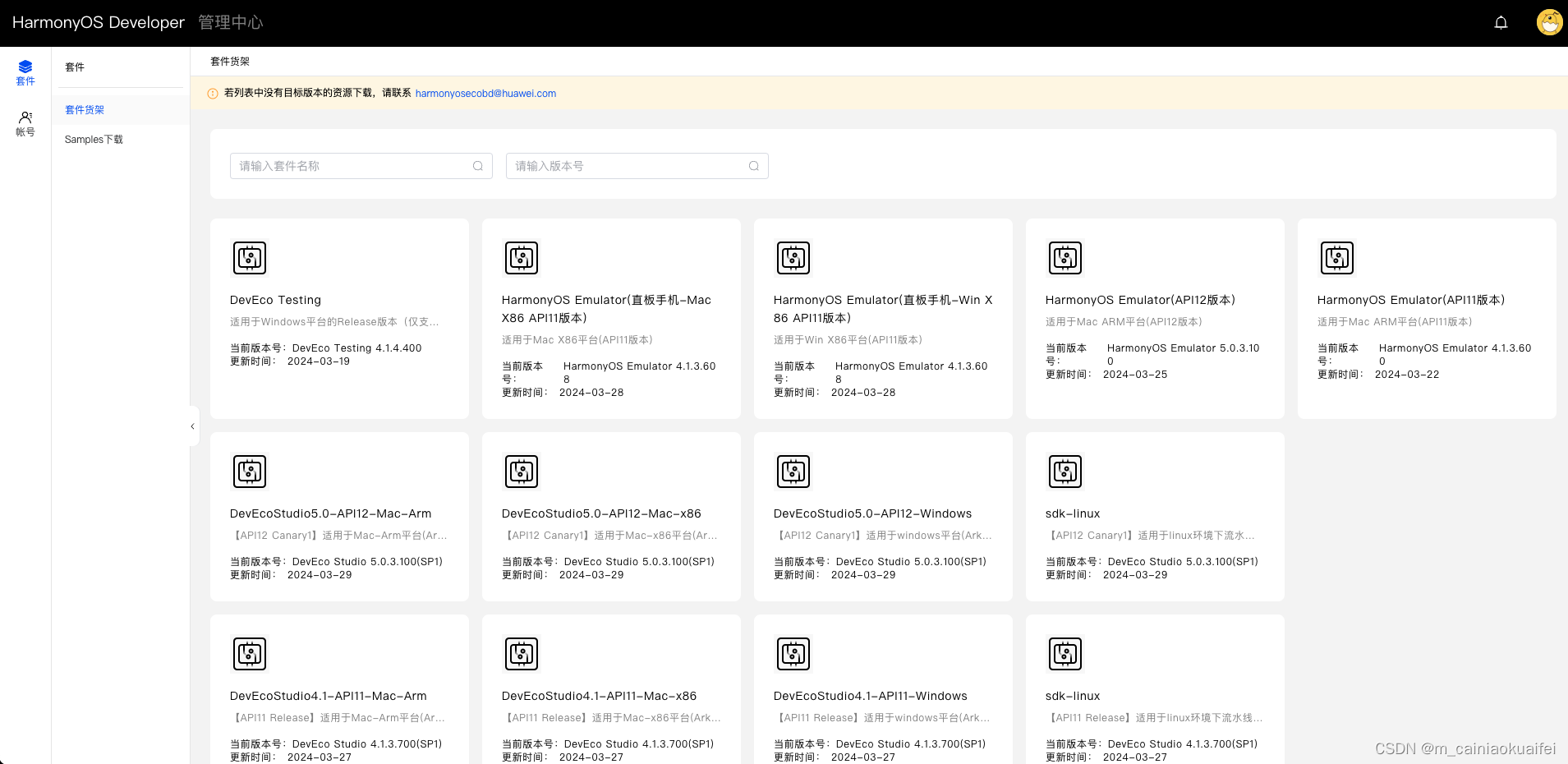The width and height of the screenshot is (1568, 764).
Task: Click the Mac X86 API11 emulator package icon
Action: pos(522,258)
